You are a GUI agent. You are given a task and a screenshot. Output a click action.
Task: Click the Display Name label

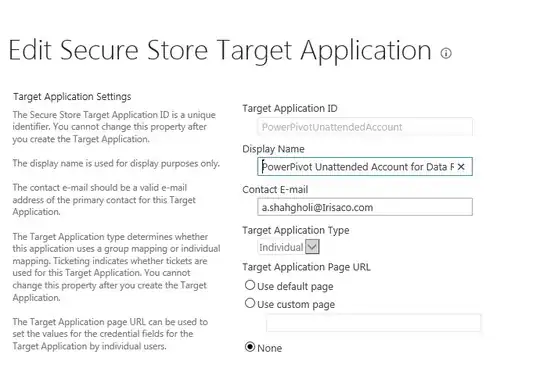click(273, 149)
